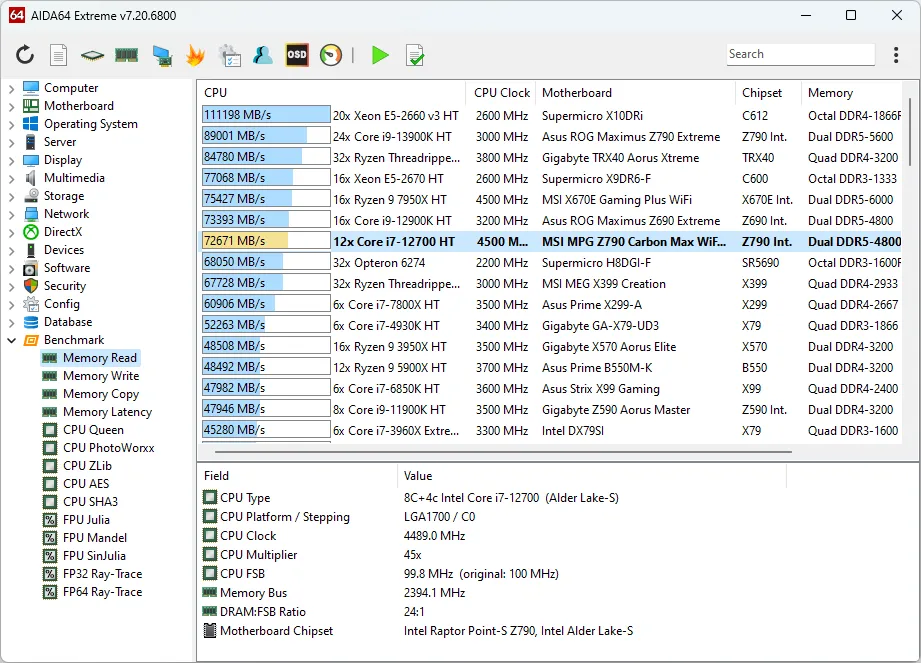The height and width of the screenshot is (663, 921).
Task: Refresh the benchmark results
Action: 27,55
